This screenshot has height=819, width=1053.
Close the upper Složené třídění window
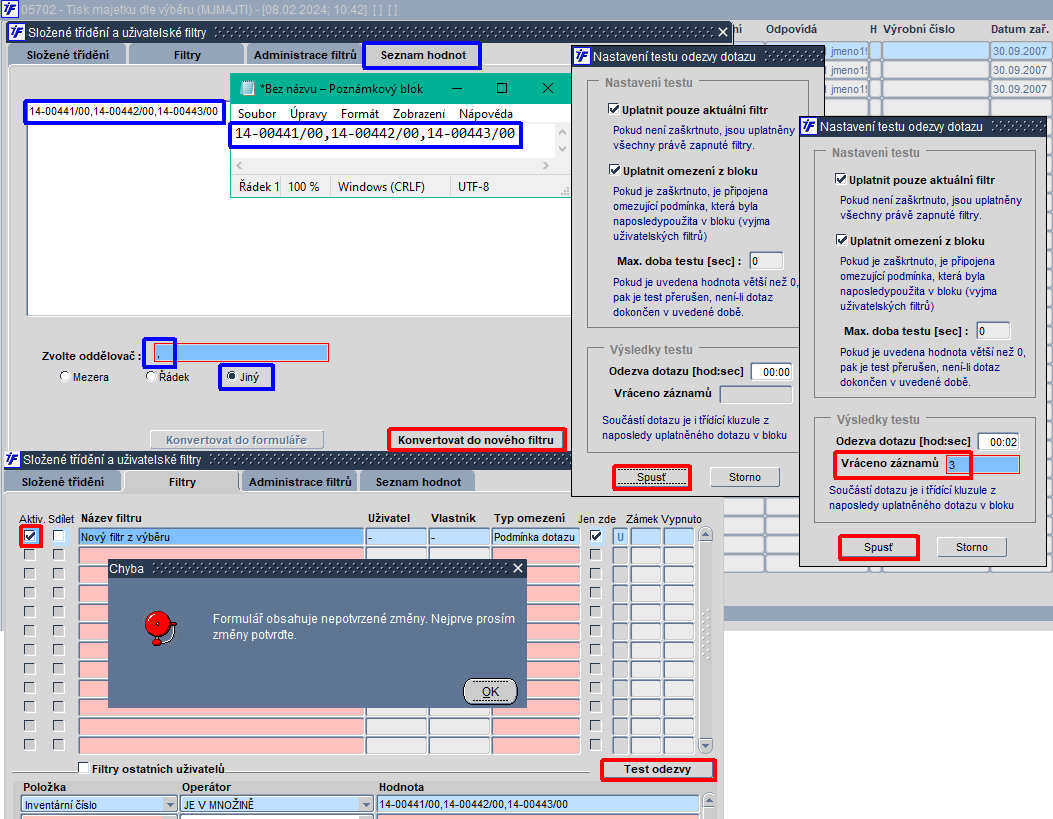(x=723, y=32)
